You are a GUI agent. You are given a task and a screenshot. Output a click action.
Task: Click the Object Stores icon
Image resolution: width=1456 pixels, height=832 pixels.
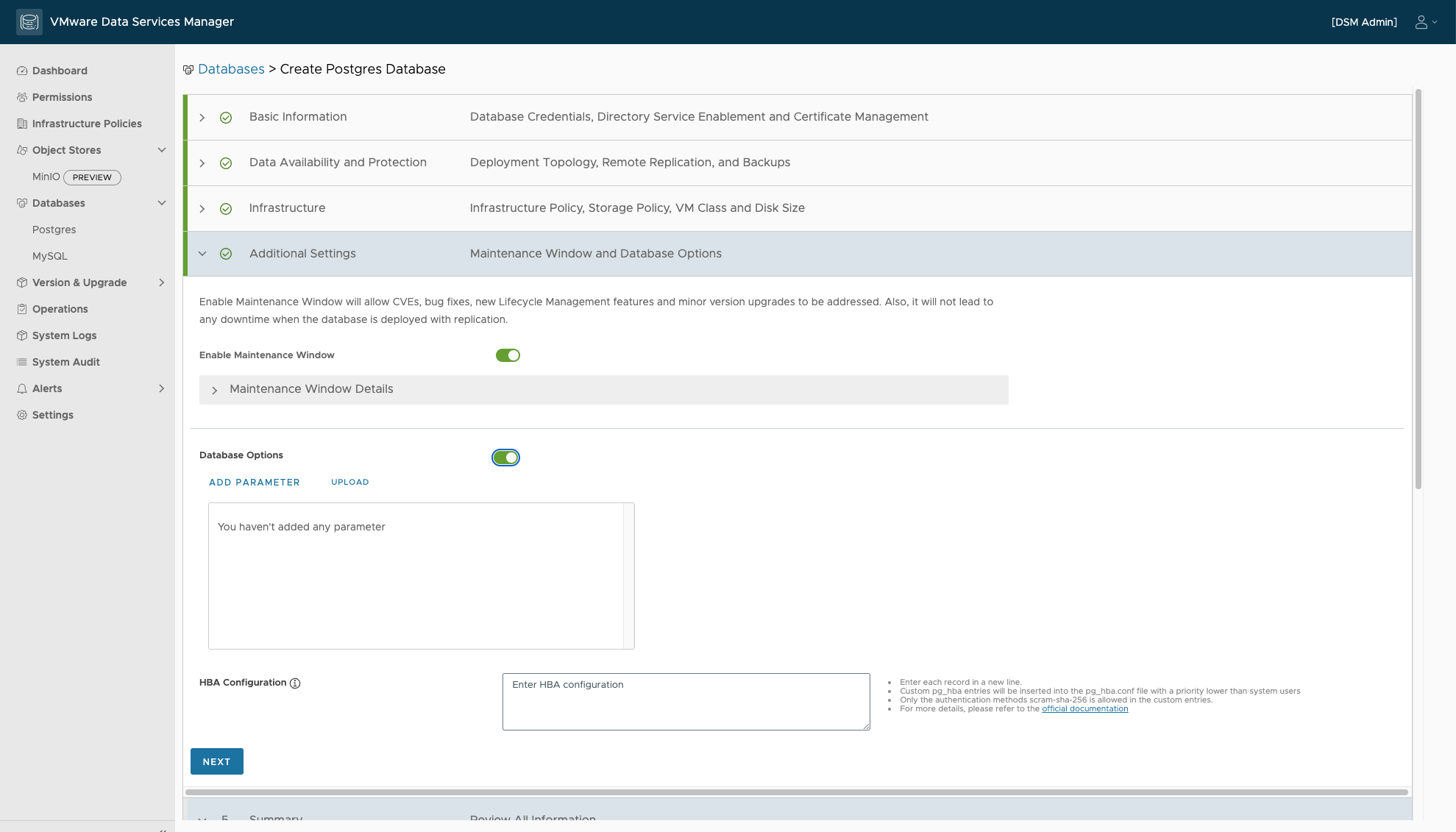tap(22, 150)
